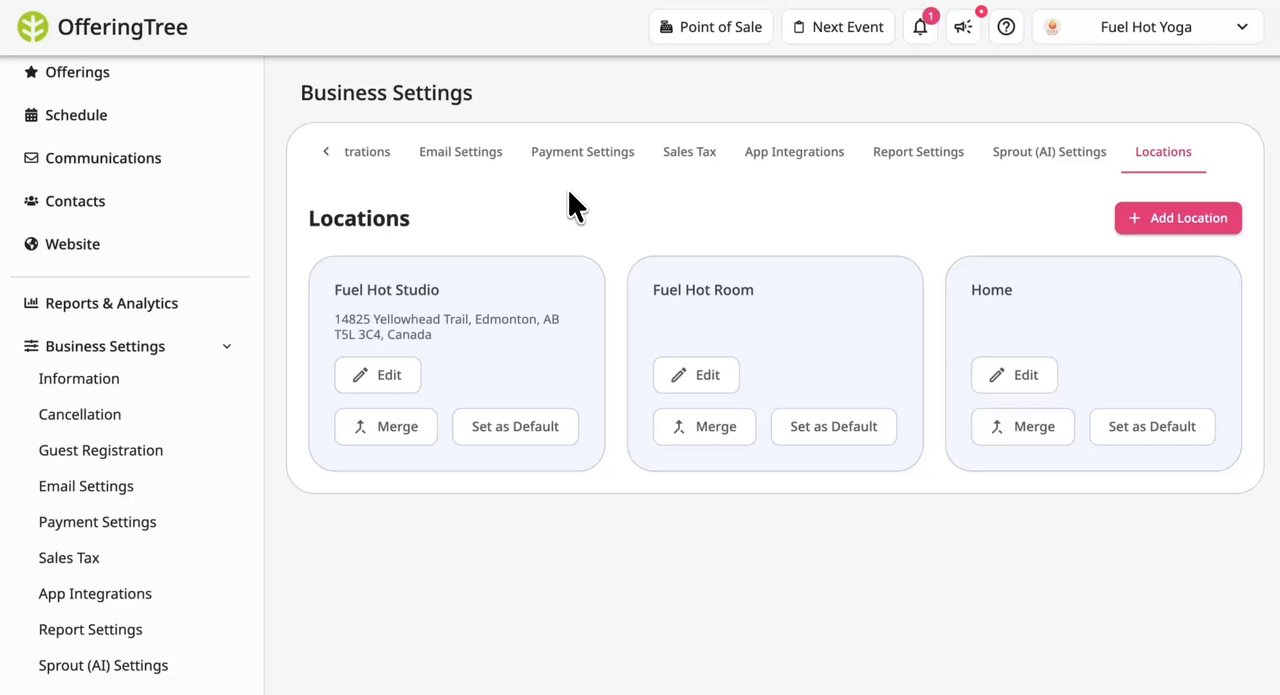Click the announcements megaphone icon
Screen dimensions: 1280x695
coord(963,27)
